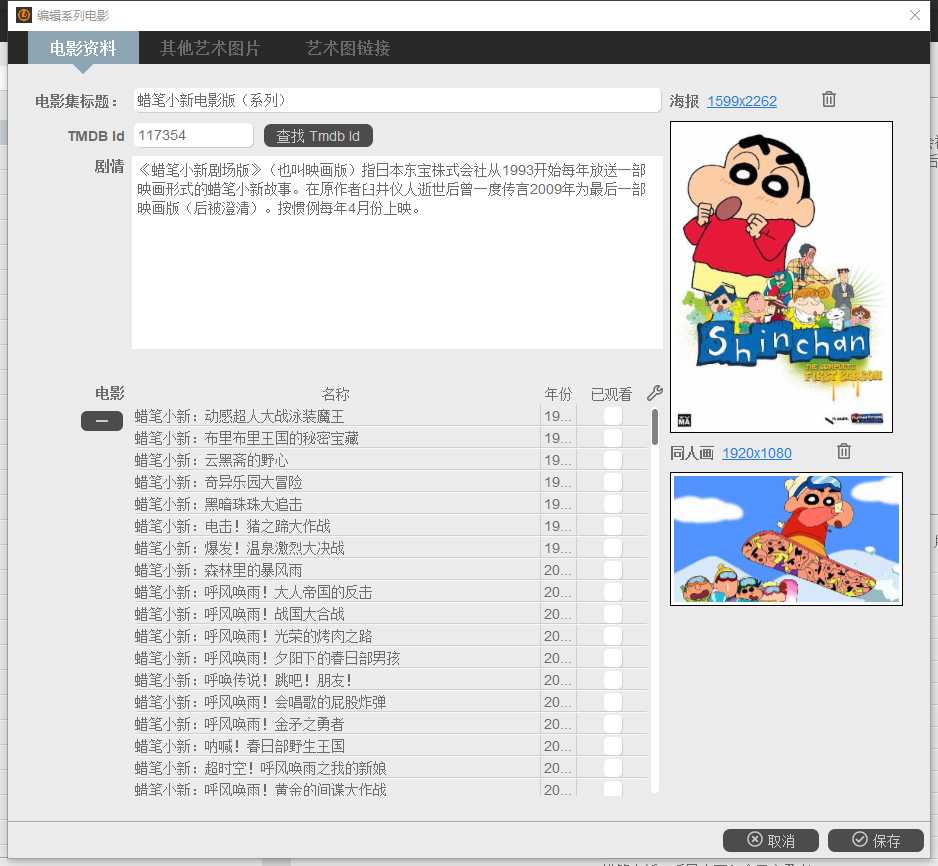This screenshot has width=938, height=866.
Task: Remove selected movie with minus button
Action: [x=102, y=421]
